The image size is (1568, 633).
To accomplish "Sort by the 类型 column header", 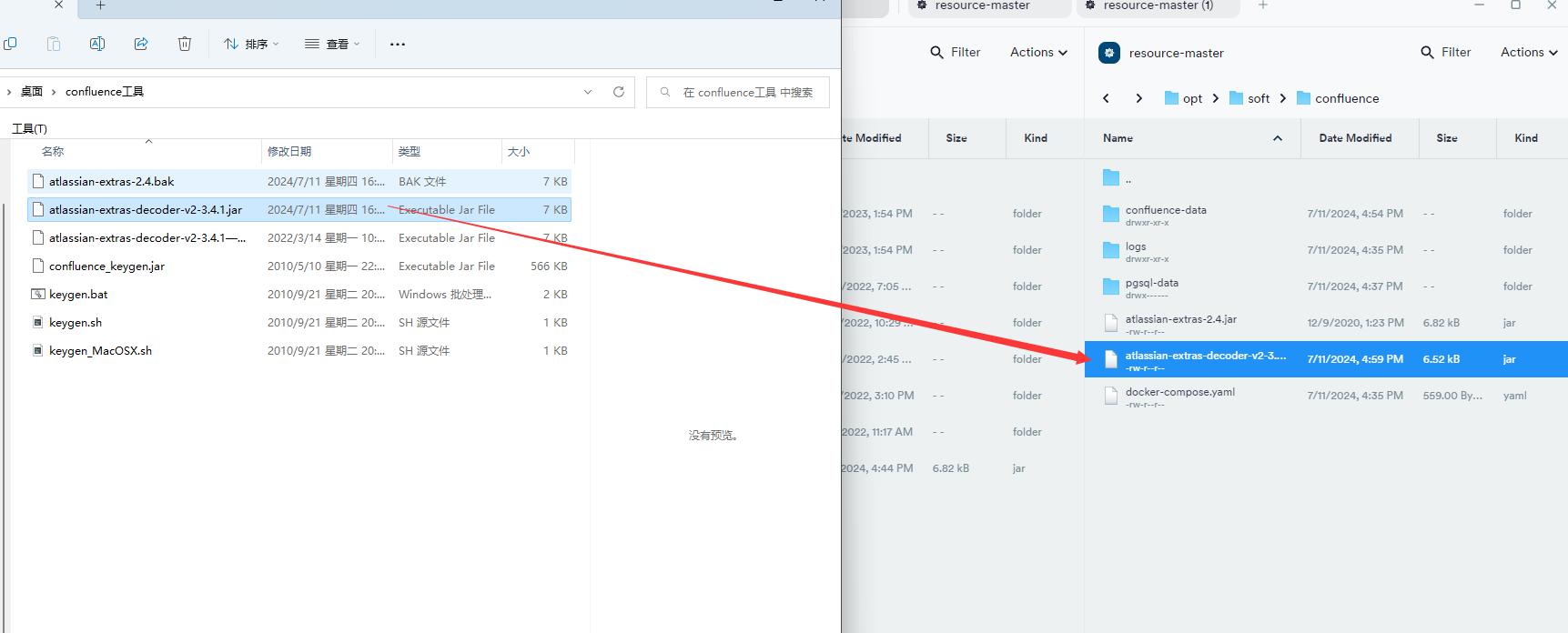I will coord(410,152).
